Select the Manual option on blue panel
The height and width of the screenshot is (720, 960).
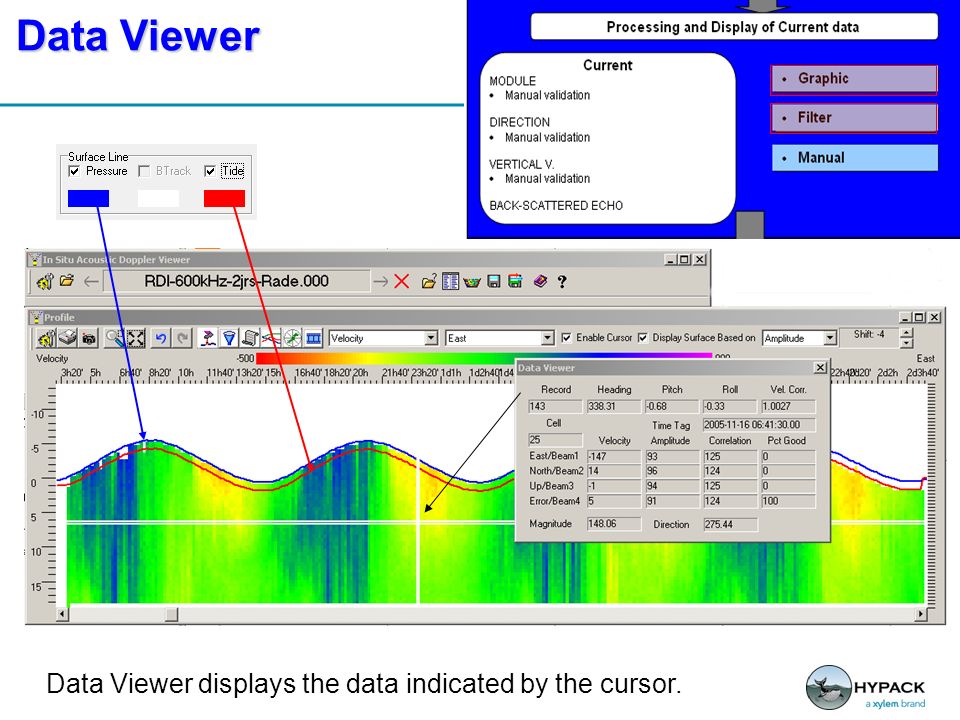pos(854,158)
